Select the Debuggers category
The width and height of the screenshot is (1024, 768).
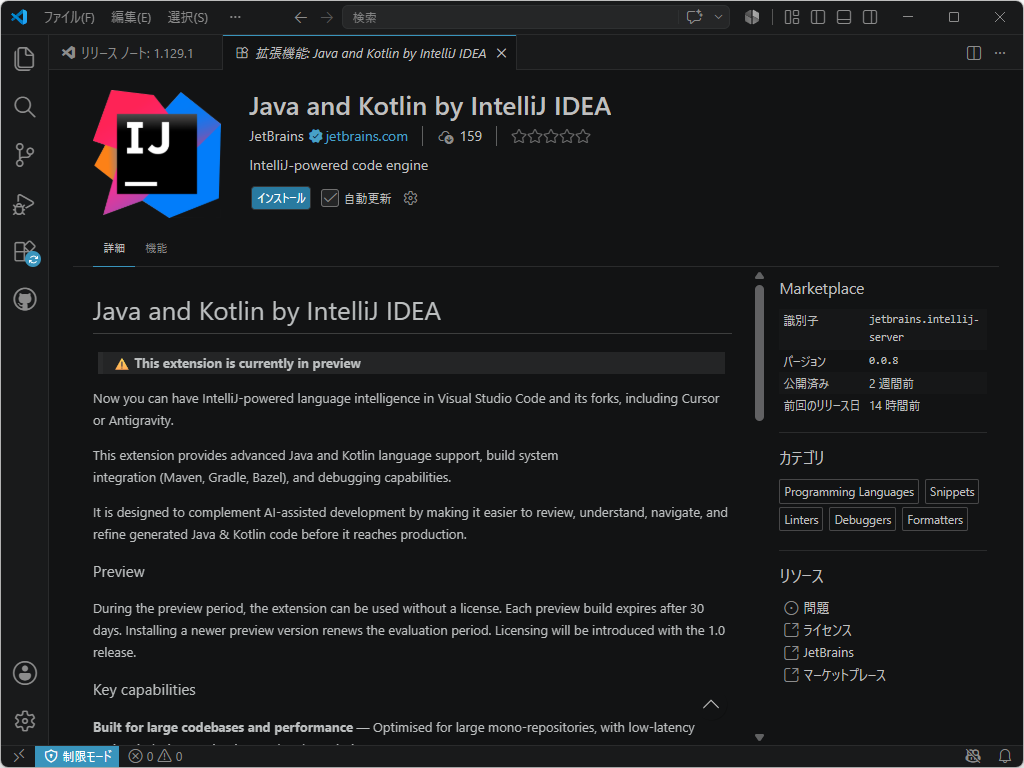[x=863, y=520]
